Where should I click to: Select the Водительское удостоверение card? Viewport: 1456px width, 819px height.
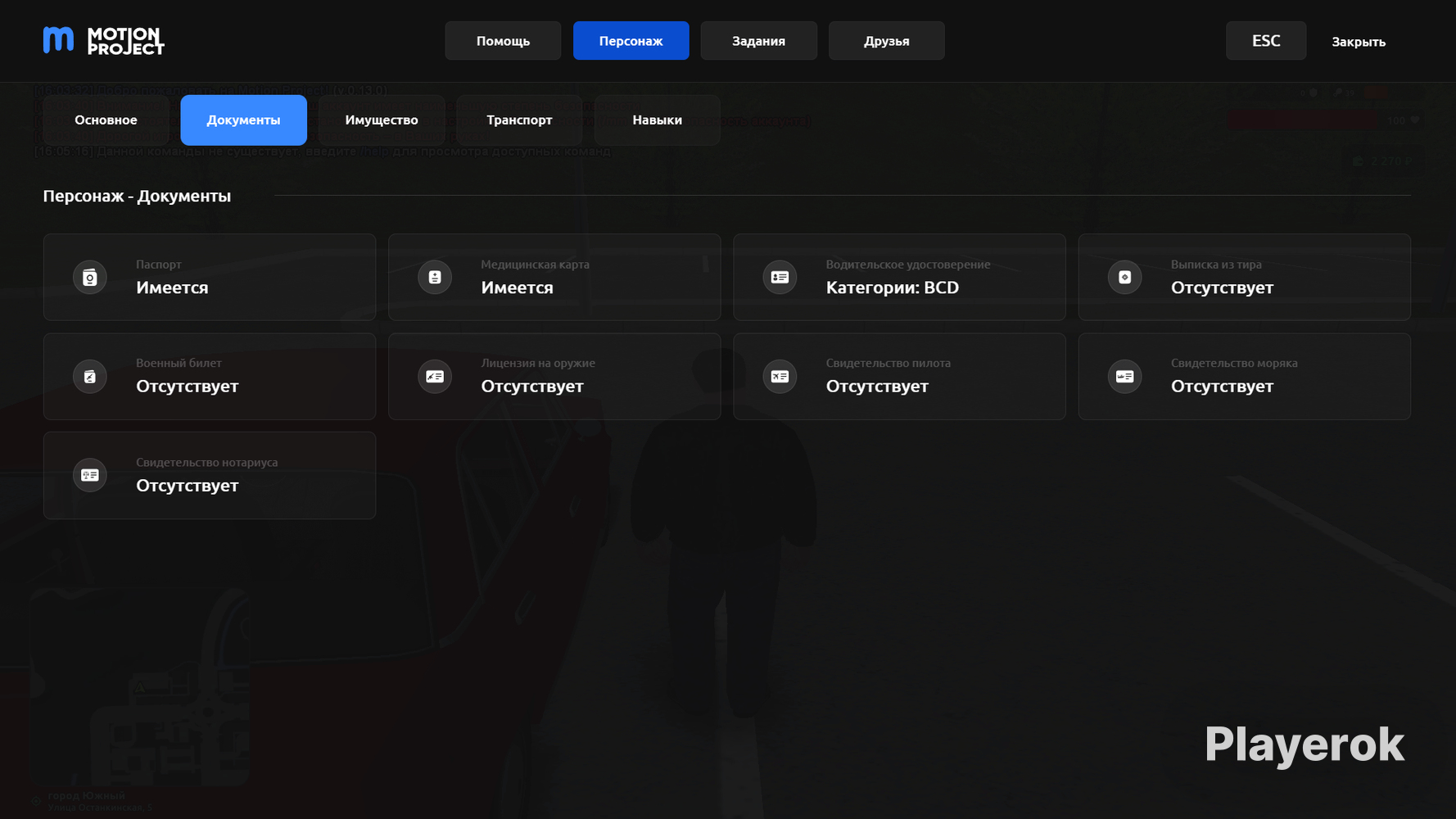point(899,278)
